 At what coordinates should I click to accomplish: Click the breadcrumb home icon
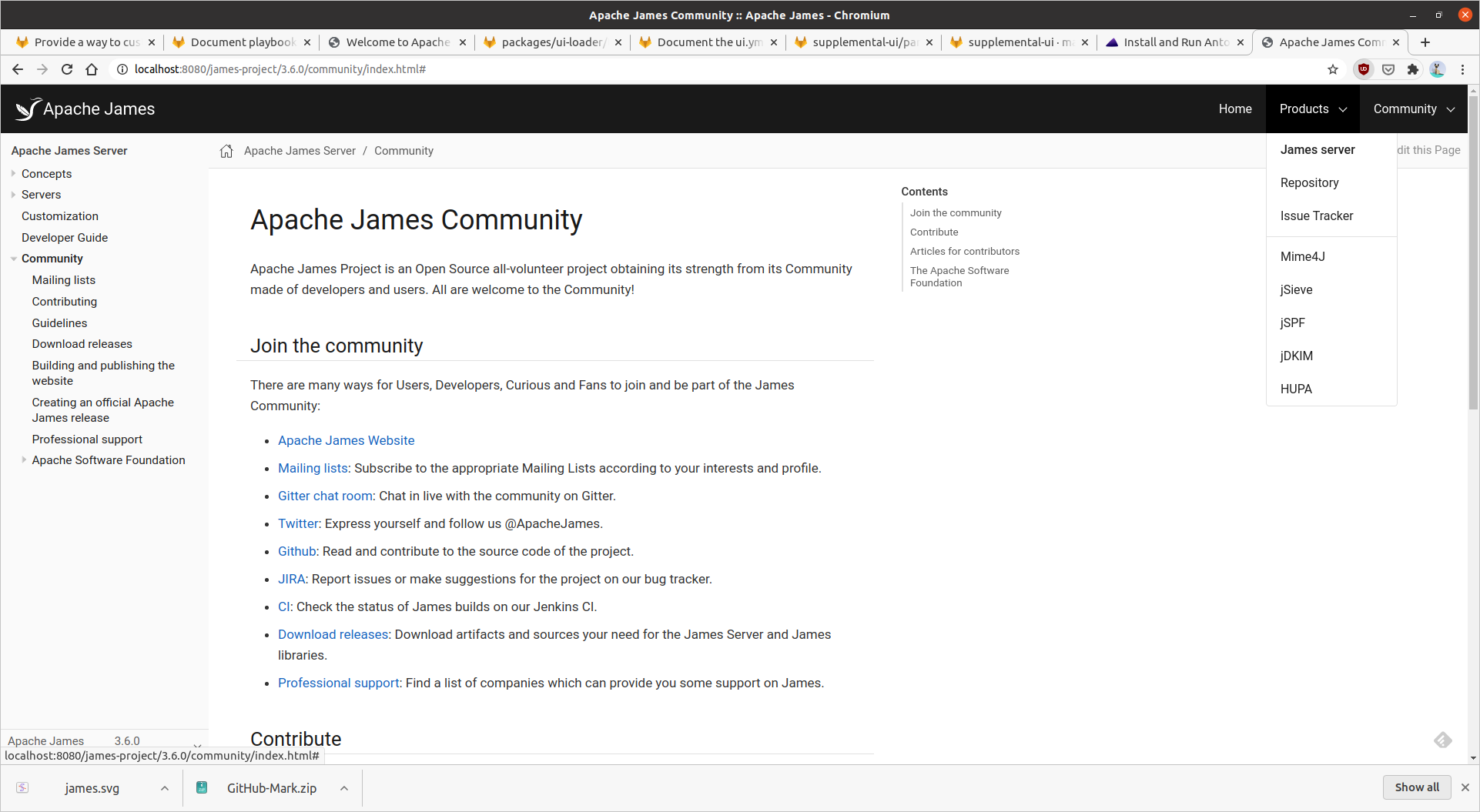pos(226,151)
